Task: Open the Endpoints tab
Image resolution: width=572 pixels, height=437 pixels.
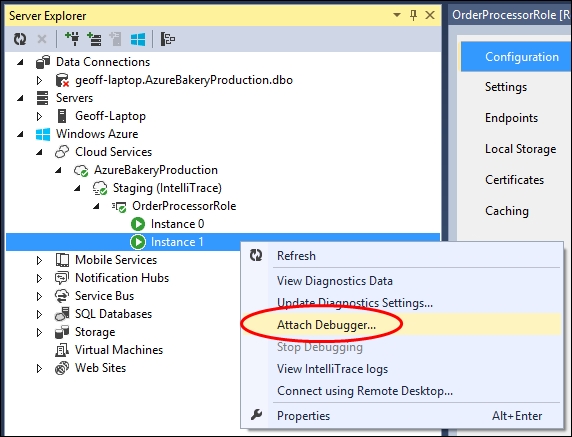Action: point(511,118)
